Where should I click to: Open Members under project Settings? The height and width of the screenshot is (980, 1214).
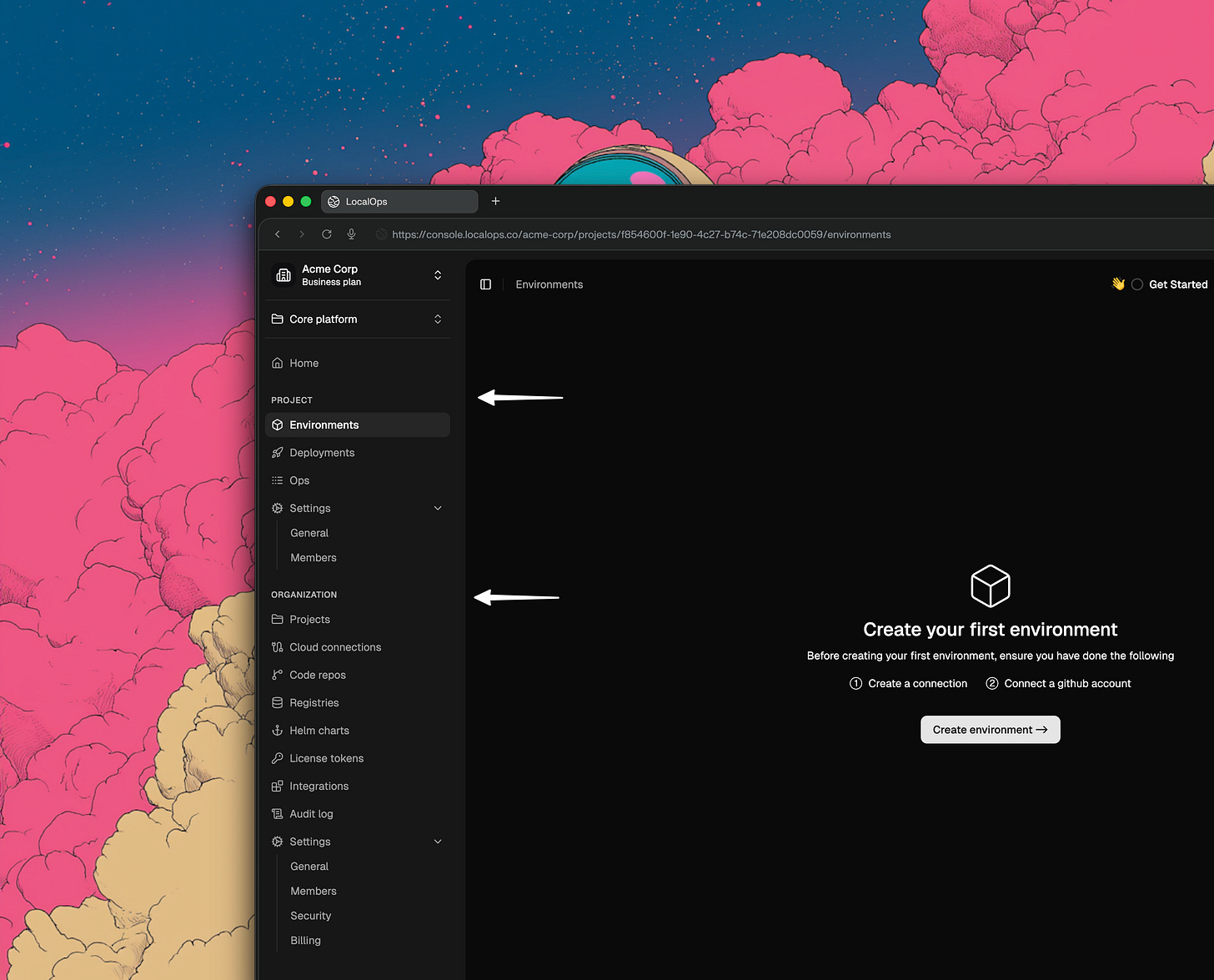click(314, 558)
